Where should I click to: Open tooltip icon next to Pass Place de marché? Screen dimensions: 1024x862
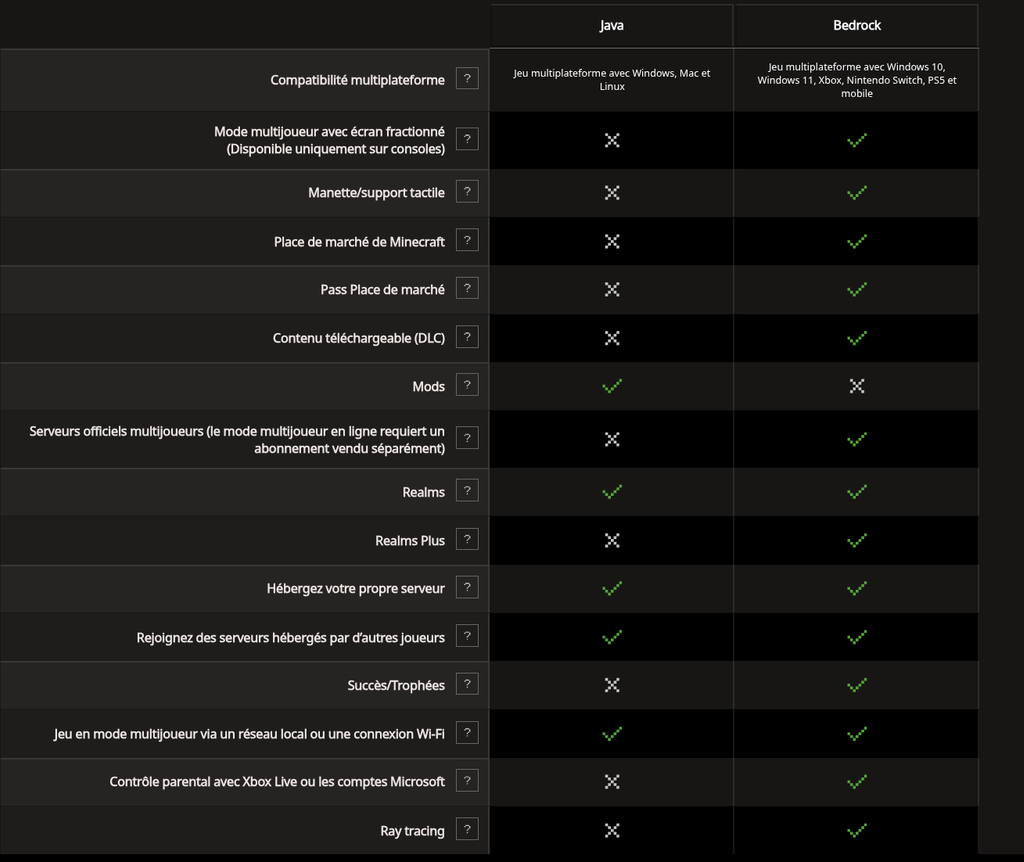pos(467,289)
